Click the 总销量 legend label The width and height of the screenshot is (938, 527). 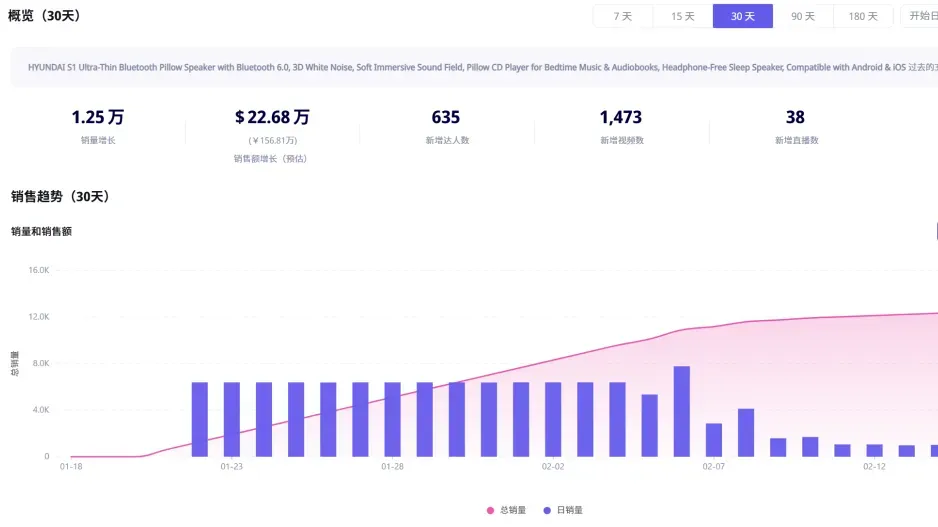click(x=513, y=510)
